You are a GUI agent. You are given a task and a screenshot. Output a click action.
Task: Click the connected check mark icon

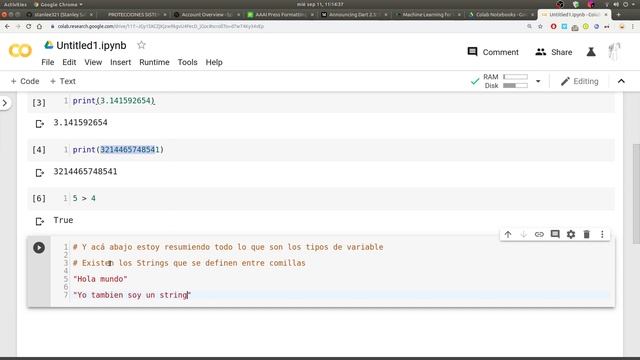pyautogui.click(x=475, y=81)
